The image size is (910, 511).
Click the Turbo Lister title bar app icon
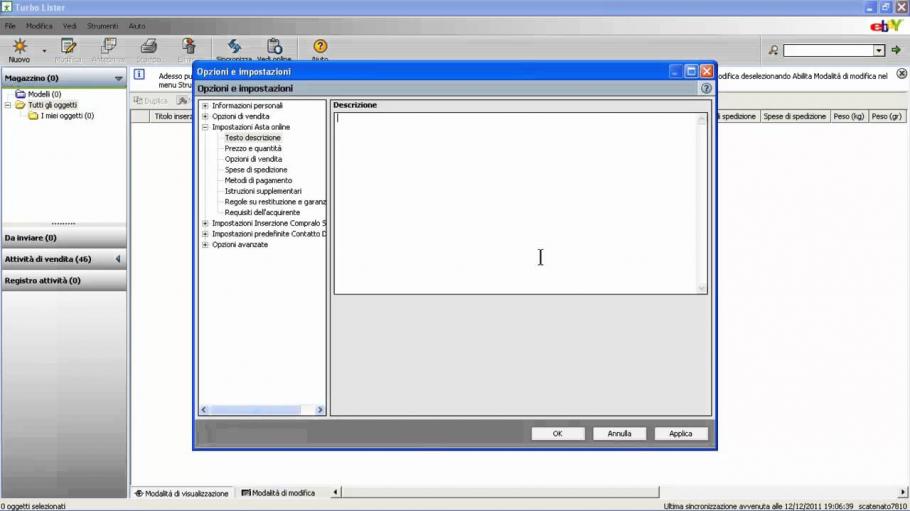[x=6, y=7]
